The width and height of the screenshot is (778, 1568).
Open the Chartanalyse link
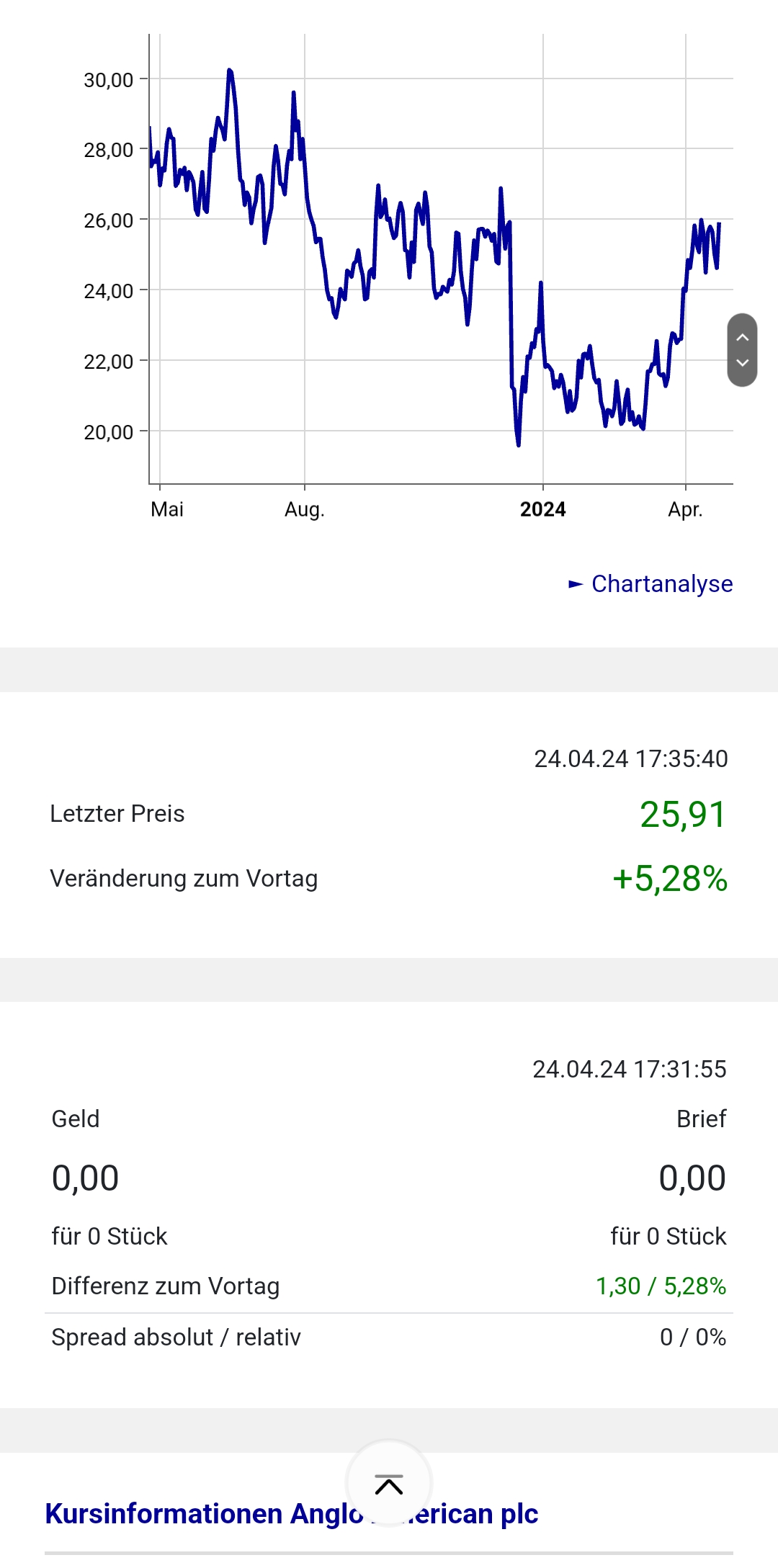[x=661, y=584]
